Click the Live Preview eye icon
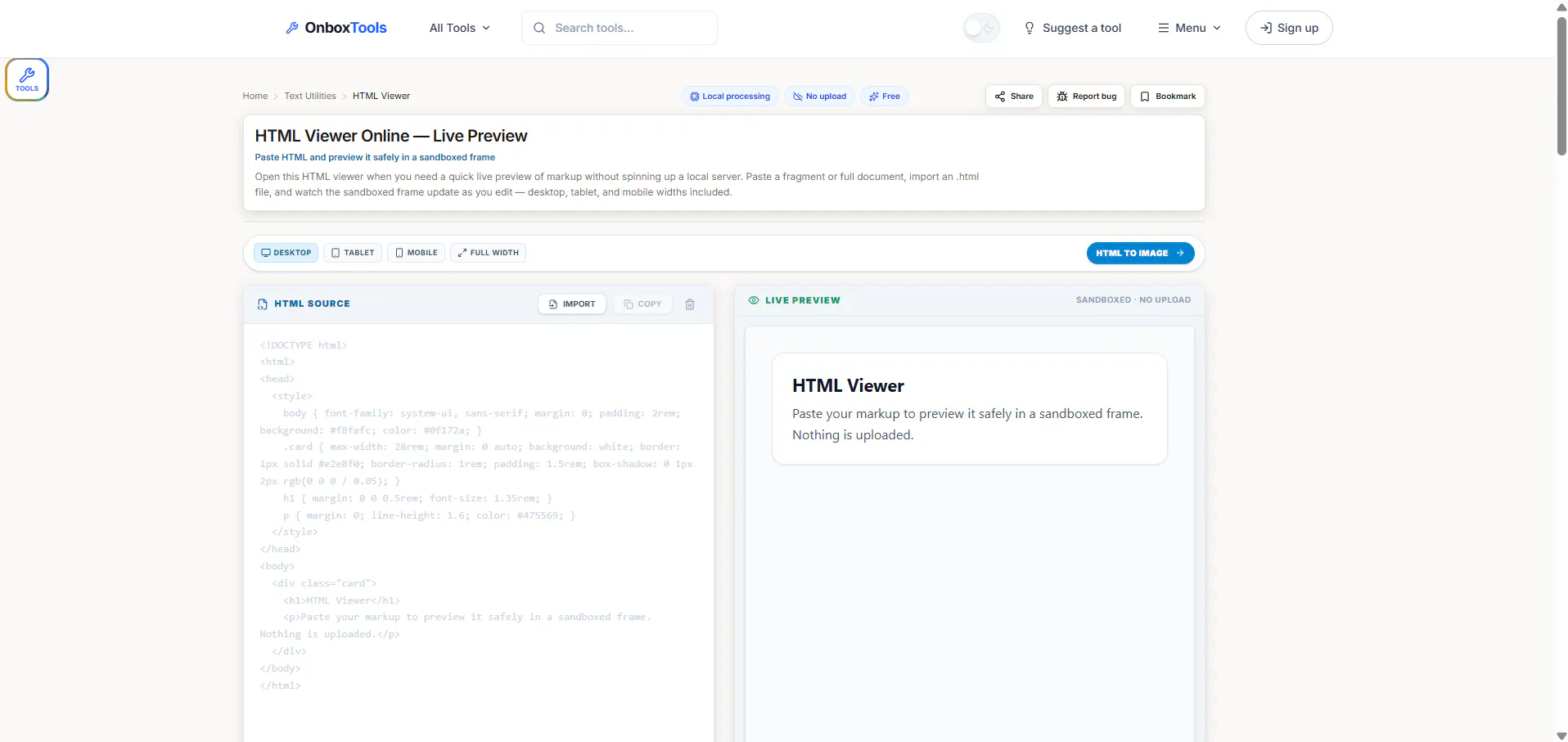The image size is (1568, 742). coord(754,300)
